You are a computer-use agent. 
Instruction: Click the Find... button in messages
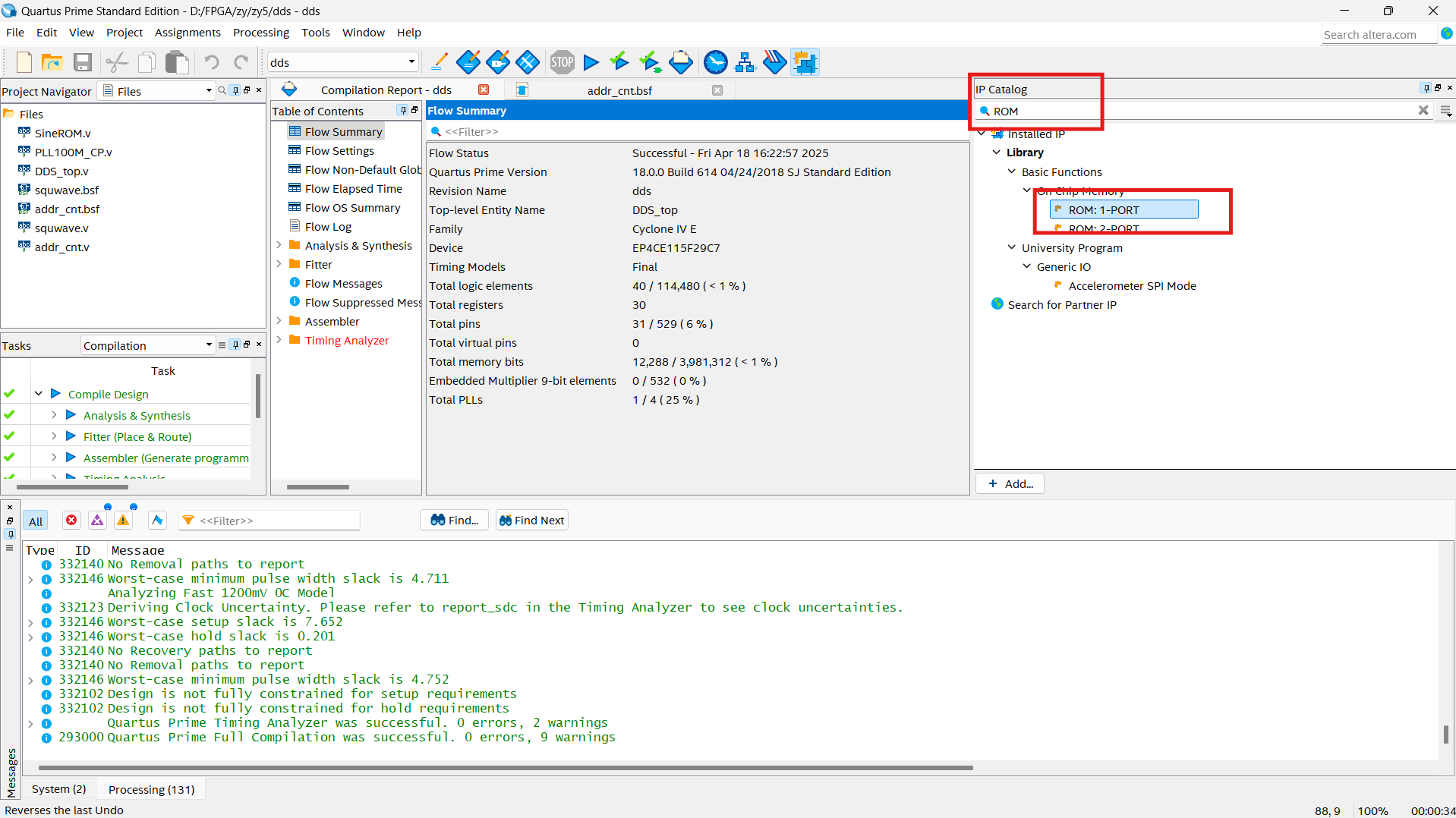[454, 520]
